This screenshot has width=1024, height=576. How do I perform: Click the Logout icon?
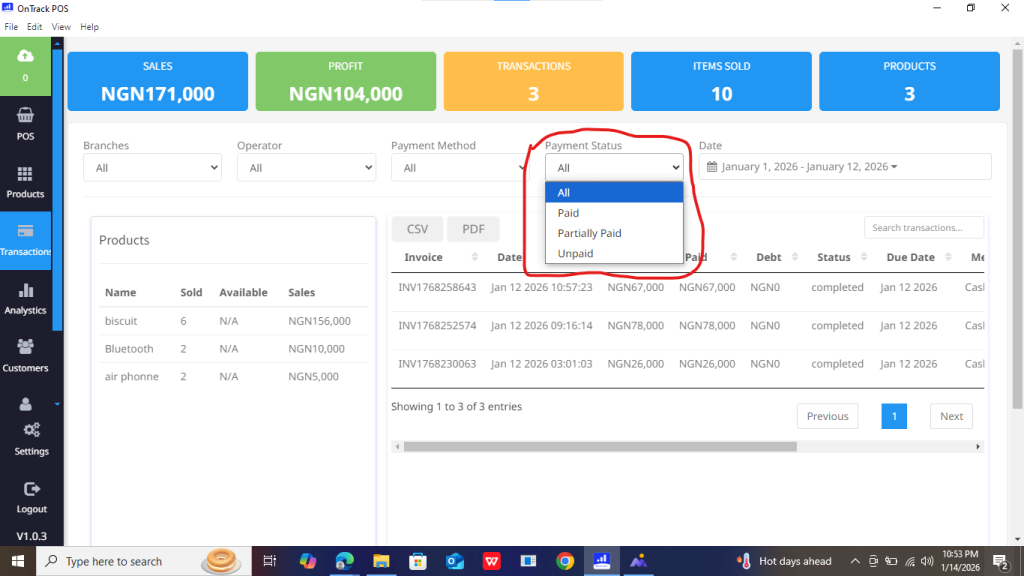click(31, 489)
